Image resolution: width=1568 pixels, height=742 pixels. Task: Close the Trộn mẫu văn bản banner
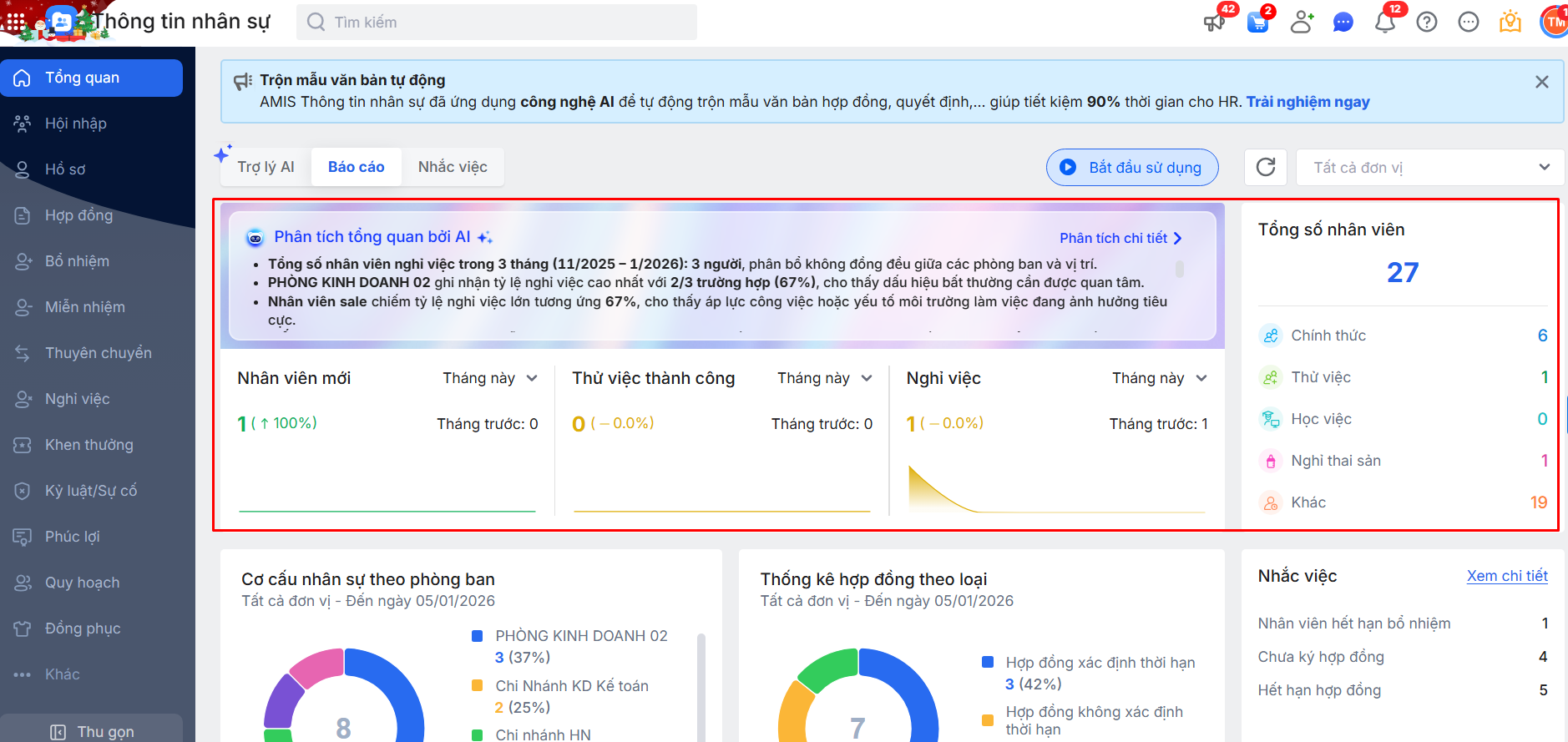1542,82
